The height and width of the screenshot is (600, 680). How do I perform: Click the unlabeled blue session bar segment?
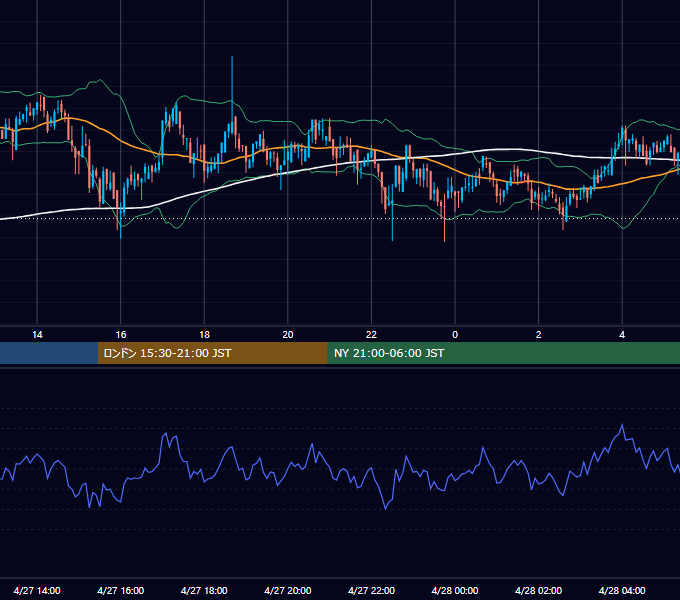(x=49, y=353)
